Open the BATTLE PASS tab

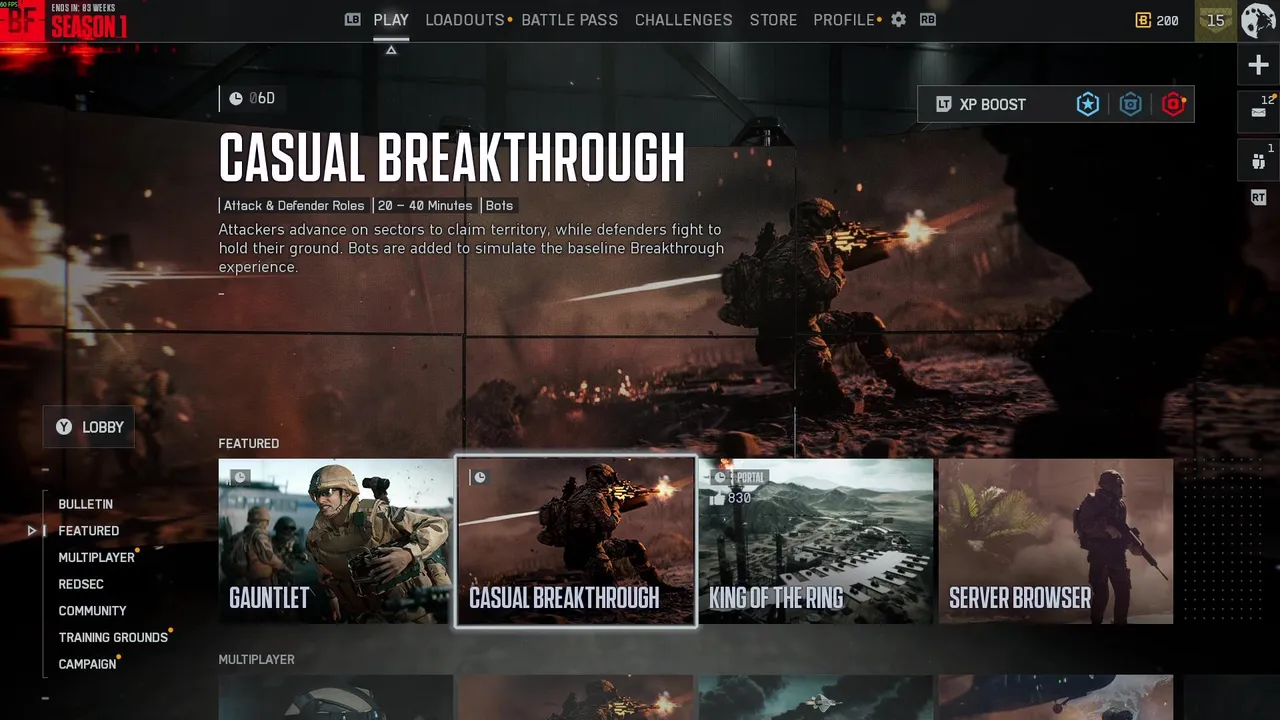pyautogui.click(x=570, y=20)
